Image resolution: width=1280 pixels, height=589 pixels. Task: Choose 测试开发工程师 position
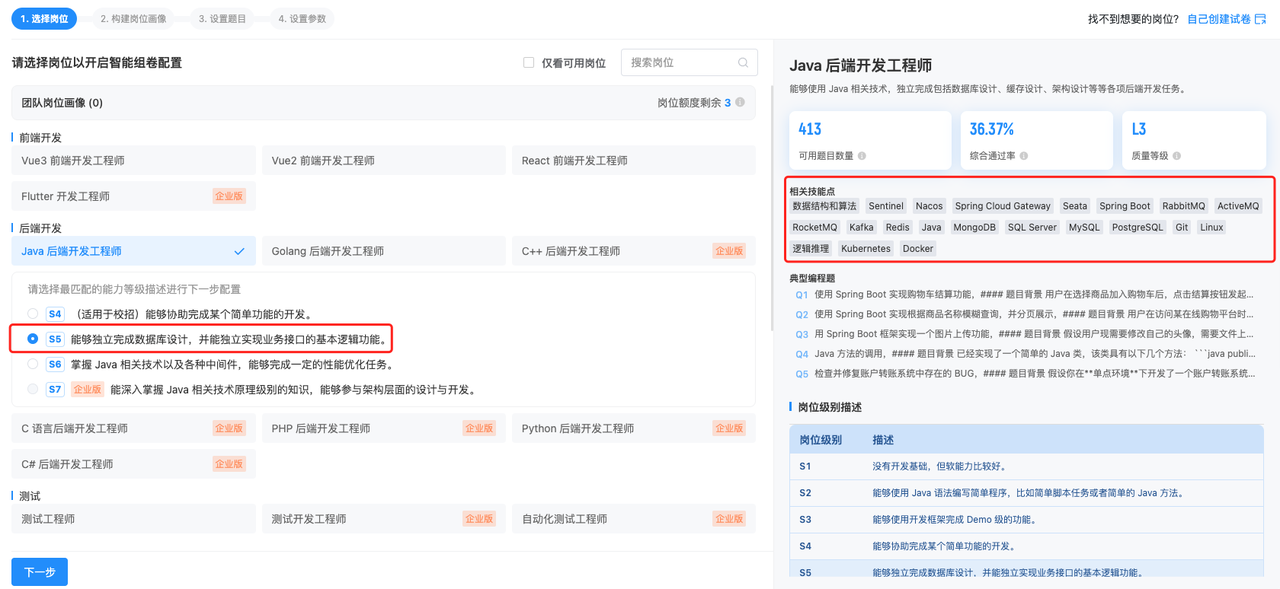(384, 519)
